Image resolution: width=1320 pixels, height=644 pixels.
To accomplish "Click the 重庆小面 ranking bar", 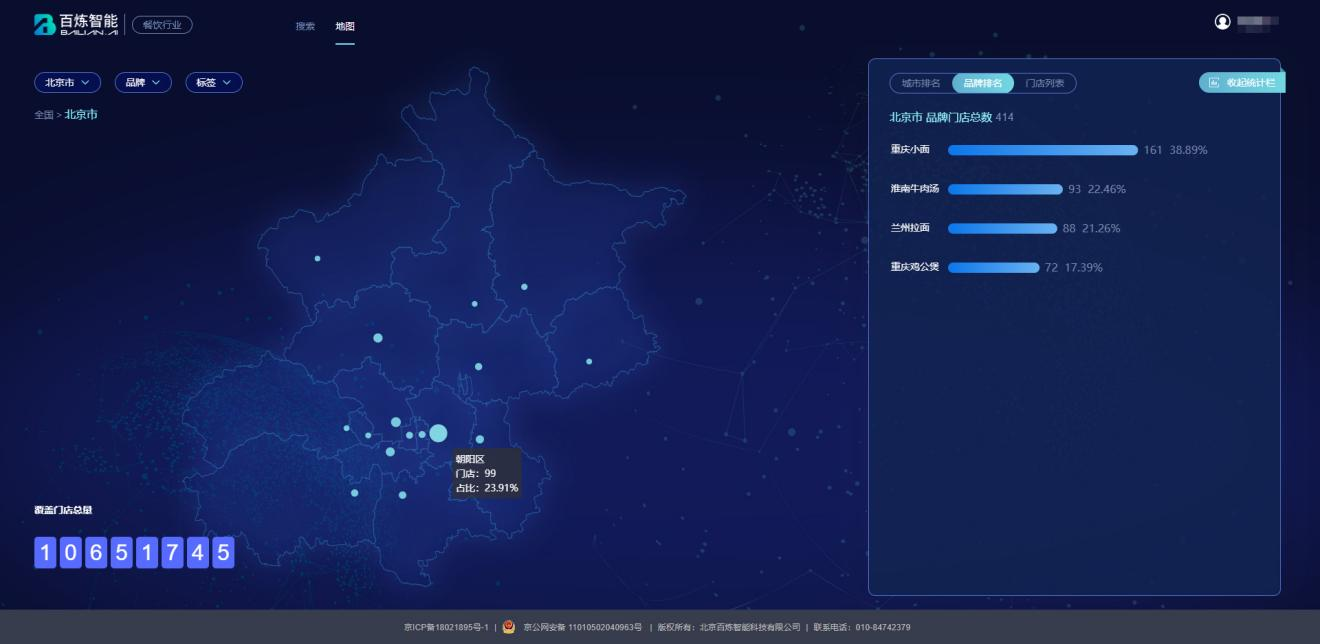I will point(1042,150).
